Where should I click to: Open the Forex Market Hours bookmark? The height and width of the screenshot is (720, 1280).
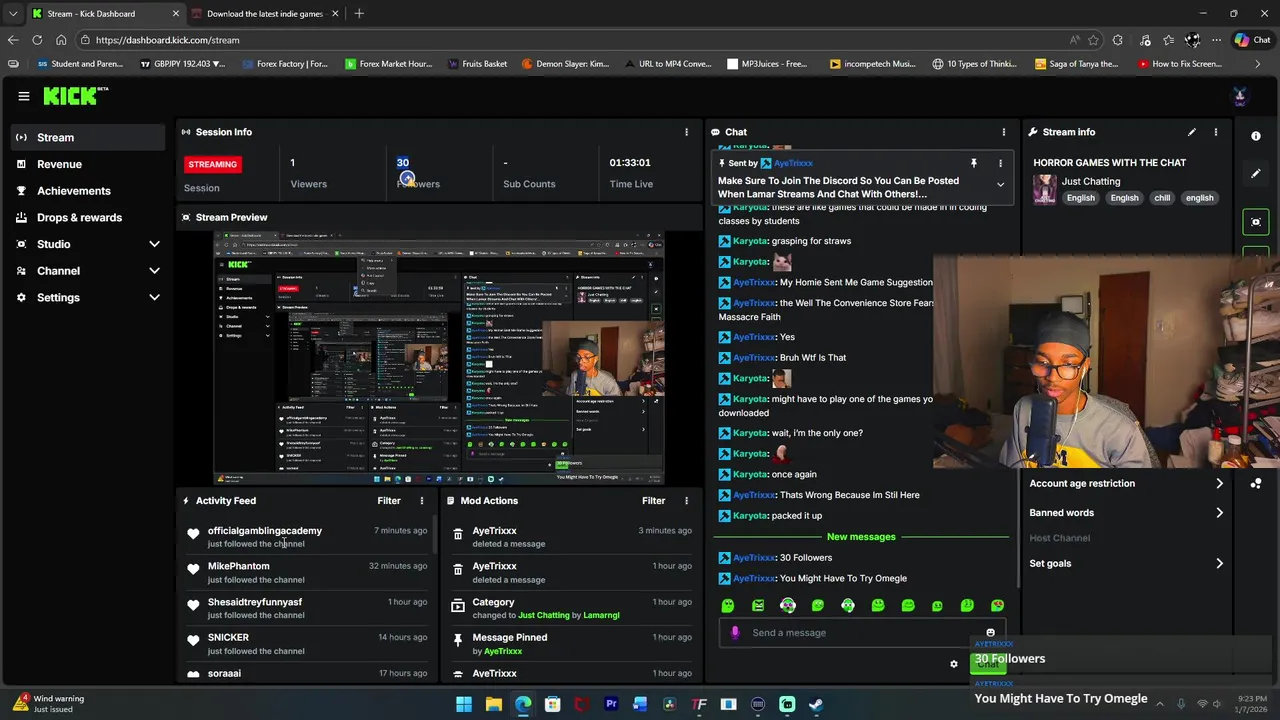click(389, 64)
